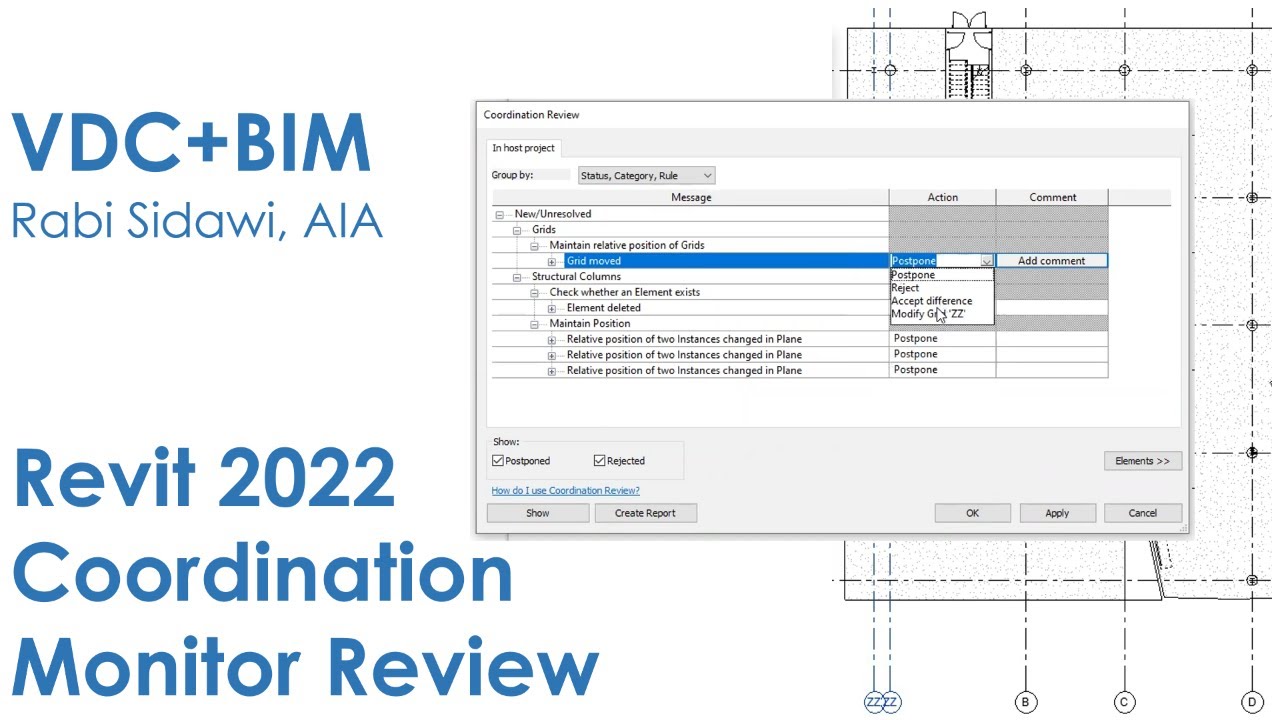Click the Add comment button
Screen dimensions: 1280x720
coord(1051,261)
